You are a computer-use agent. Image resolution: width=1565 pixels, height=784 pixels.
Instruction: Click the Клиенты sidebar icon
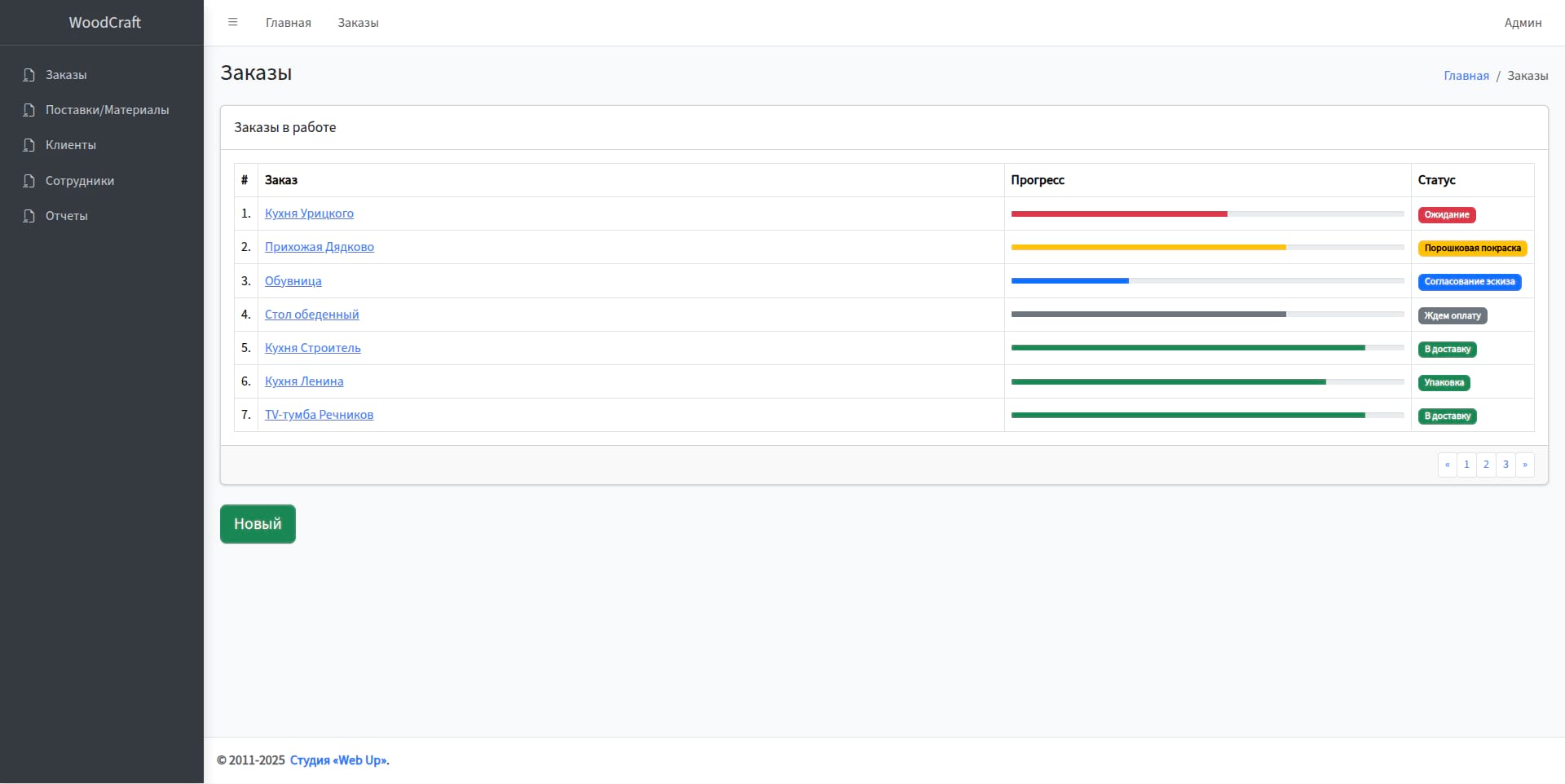click(x=29, y=145)
